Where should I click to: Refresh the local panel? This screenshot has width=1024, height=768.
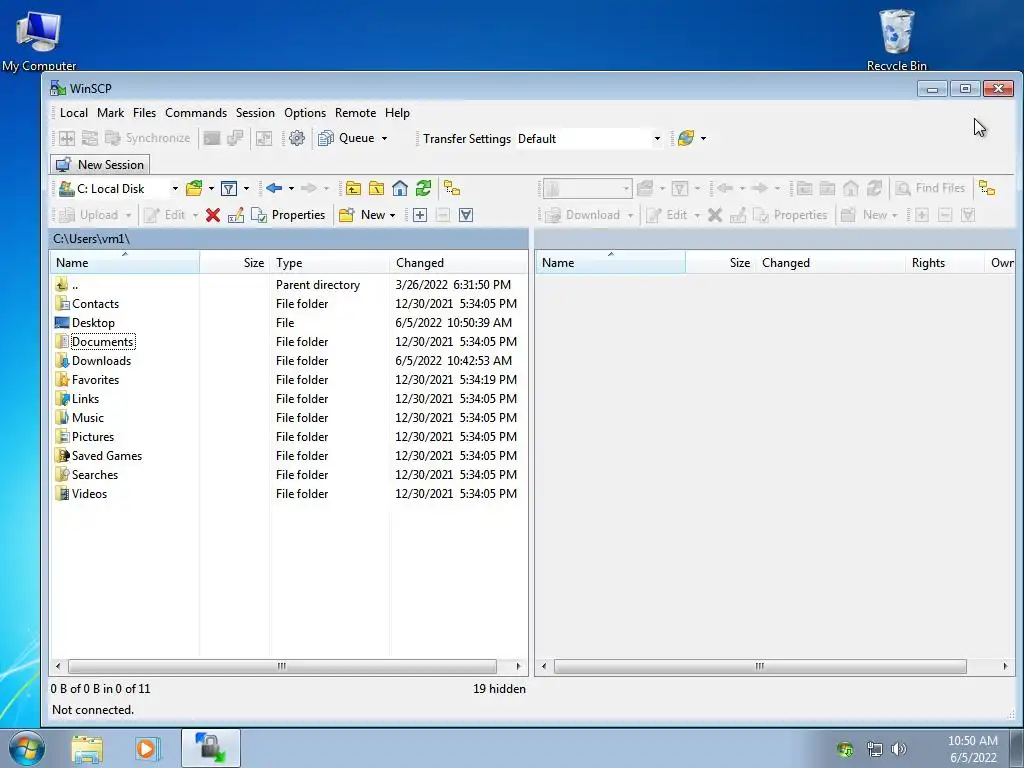423,189
